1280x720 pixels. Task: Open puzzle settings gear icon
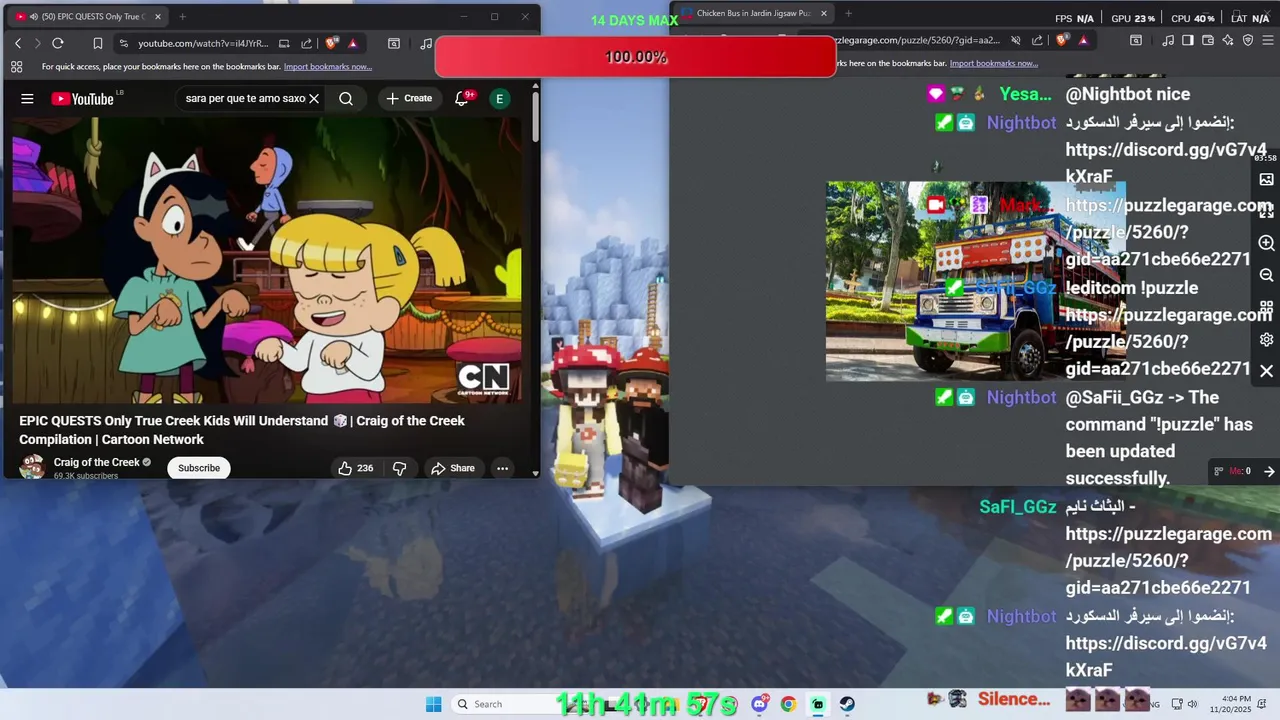pos(1266,339)
